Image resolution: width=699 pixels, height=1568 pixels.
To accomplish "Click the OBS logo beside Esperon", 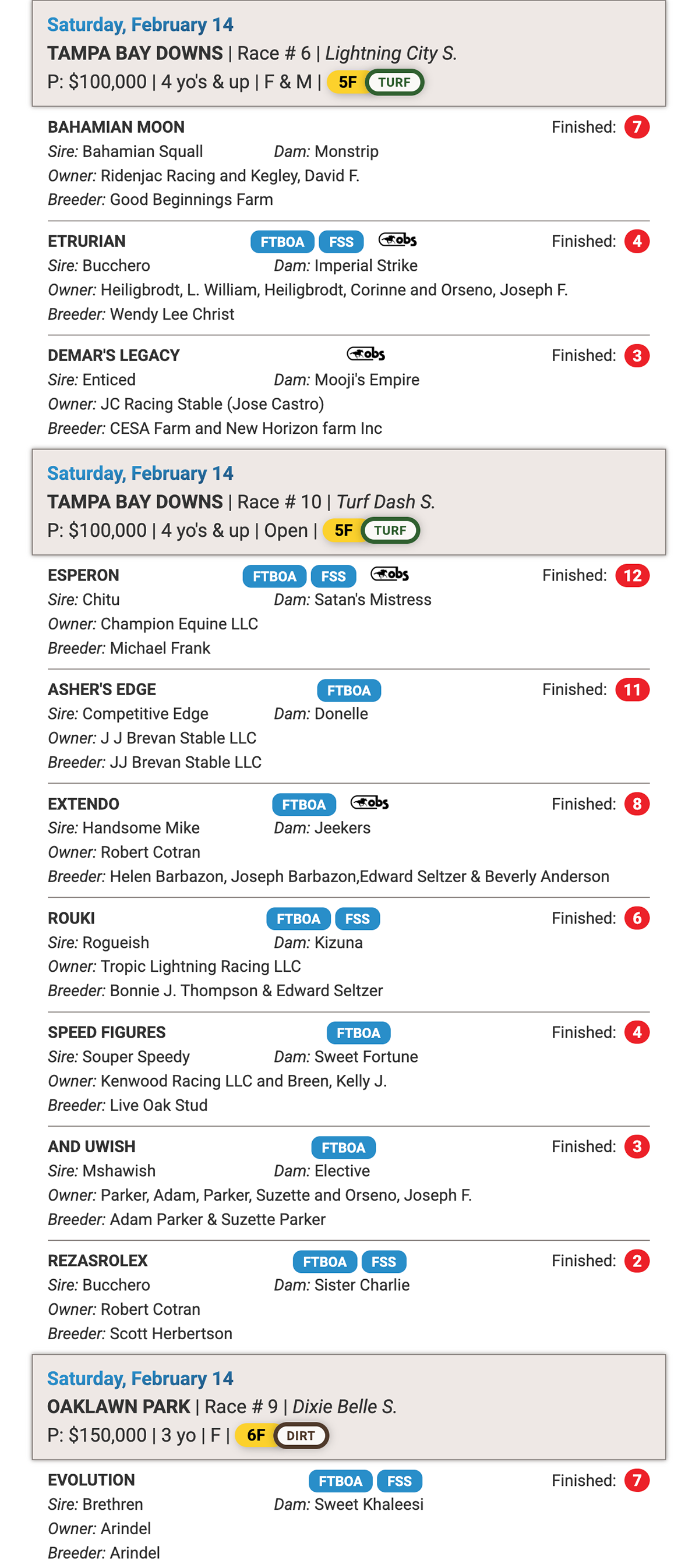I will point(390,574).
